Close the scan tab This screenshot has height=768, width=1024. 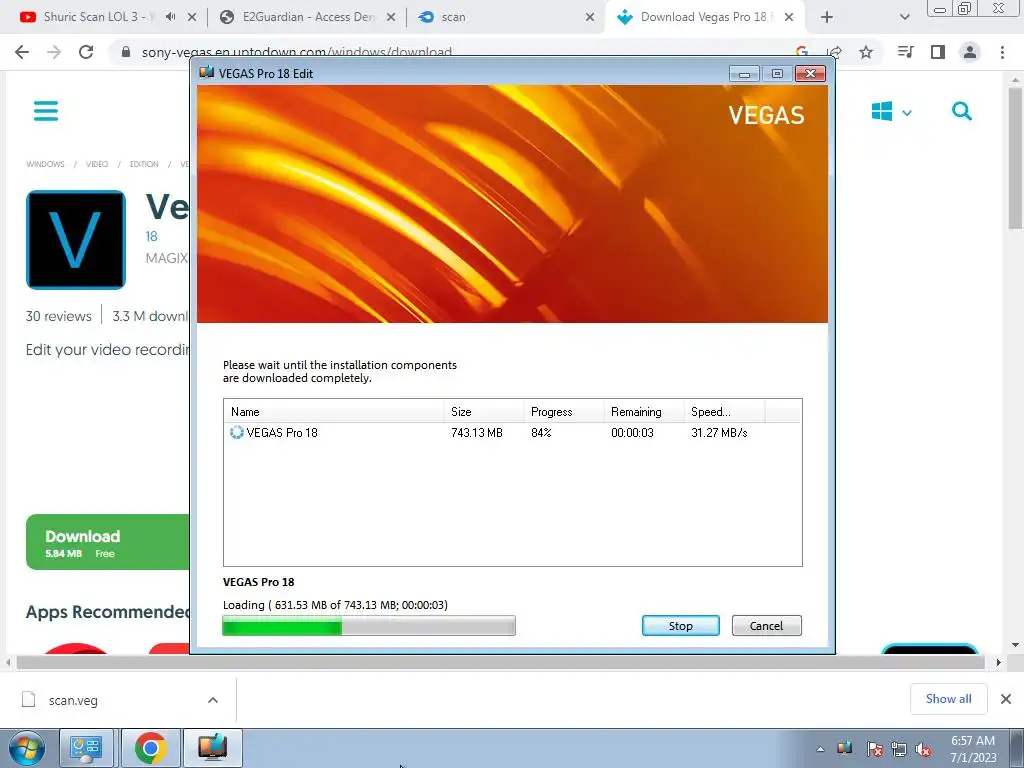coord(590,17)
